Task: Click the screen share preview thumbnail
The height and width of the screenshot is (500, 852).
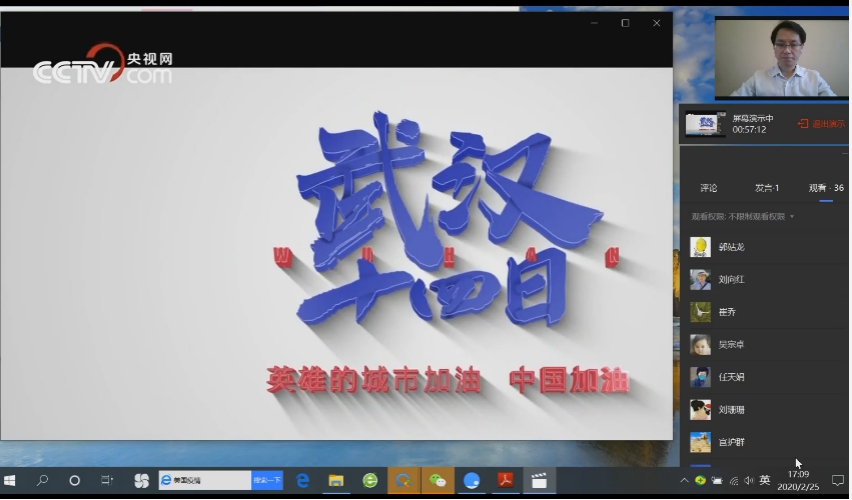Action: [x=705, y=124]
